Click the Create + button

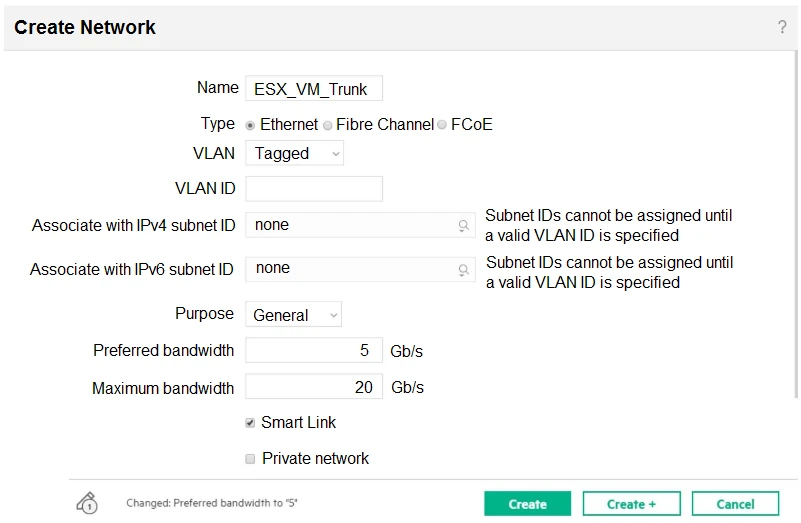(631, 504)
